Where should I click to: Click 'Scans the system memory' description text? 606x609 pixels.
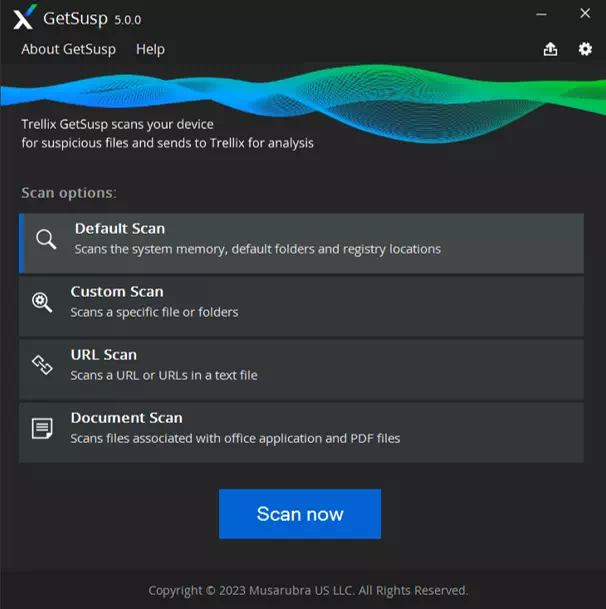click(x=258, y=249)
